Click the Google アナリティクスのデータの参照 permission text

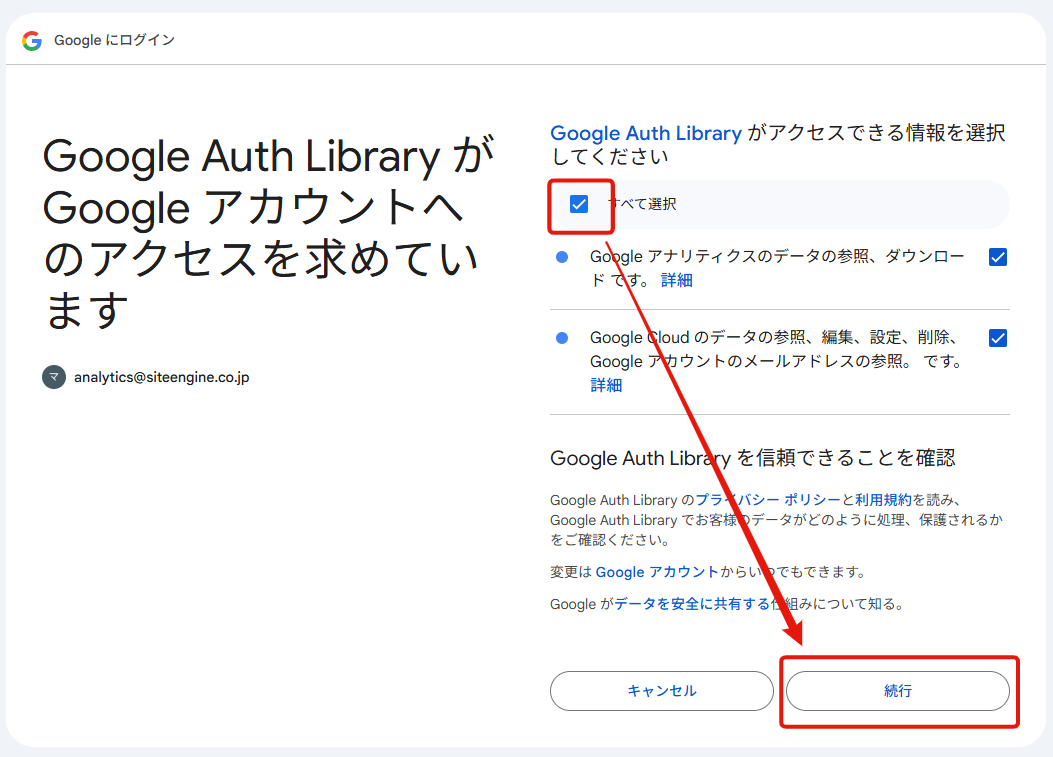[x=777, y=268]
